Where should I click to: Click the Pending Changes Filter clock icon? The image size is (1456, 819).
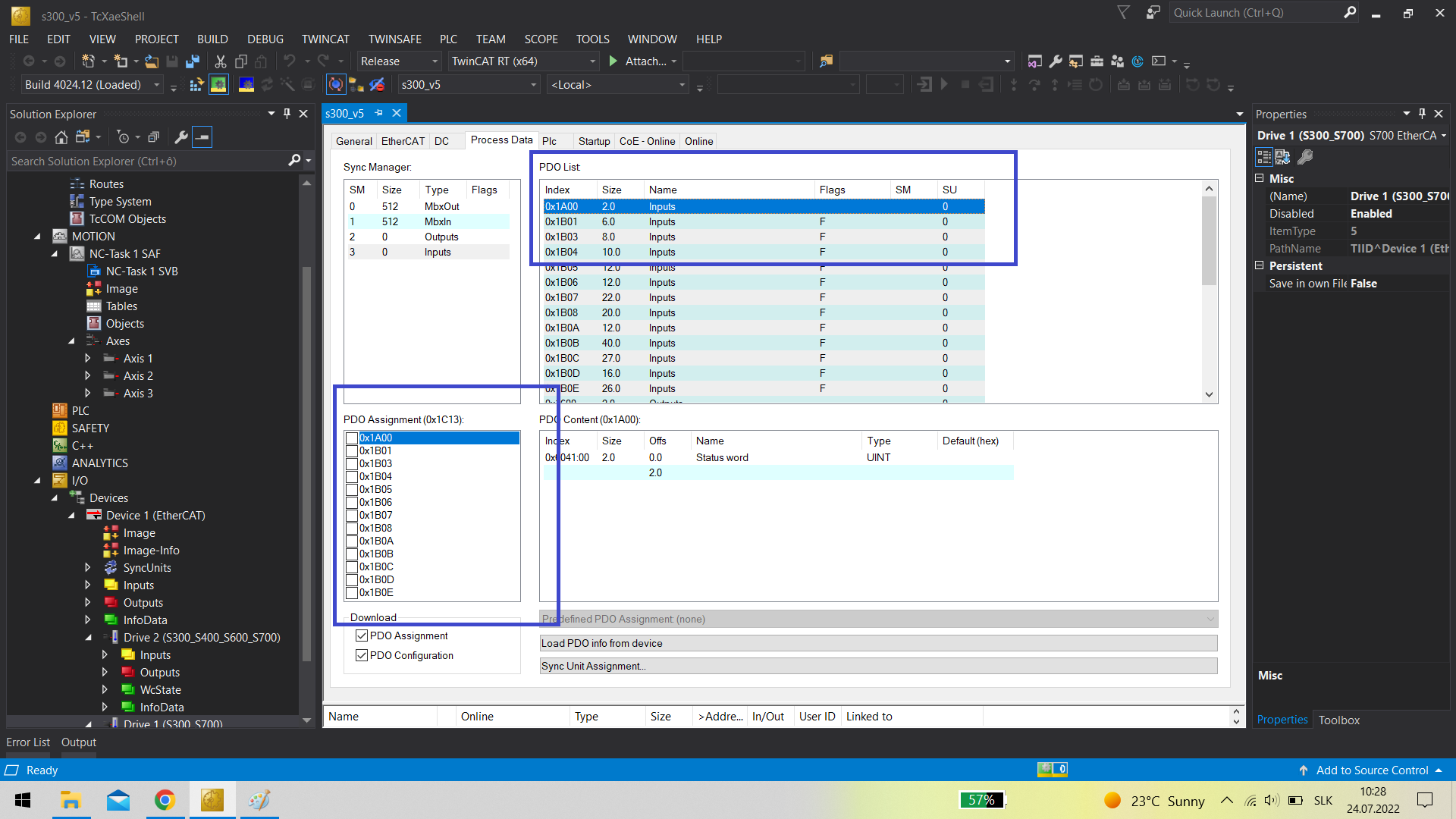click(123, 137)
